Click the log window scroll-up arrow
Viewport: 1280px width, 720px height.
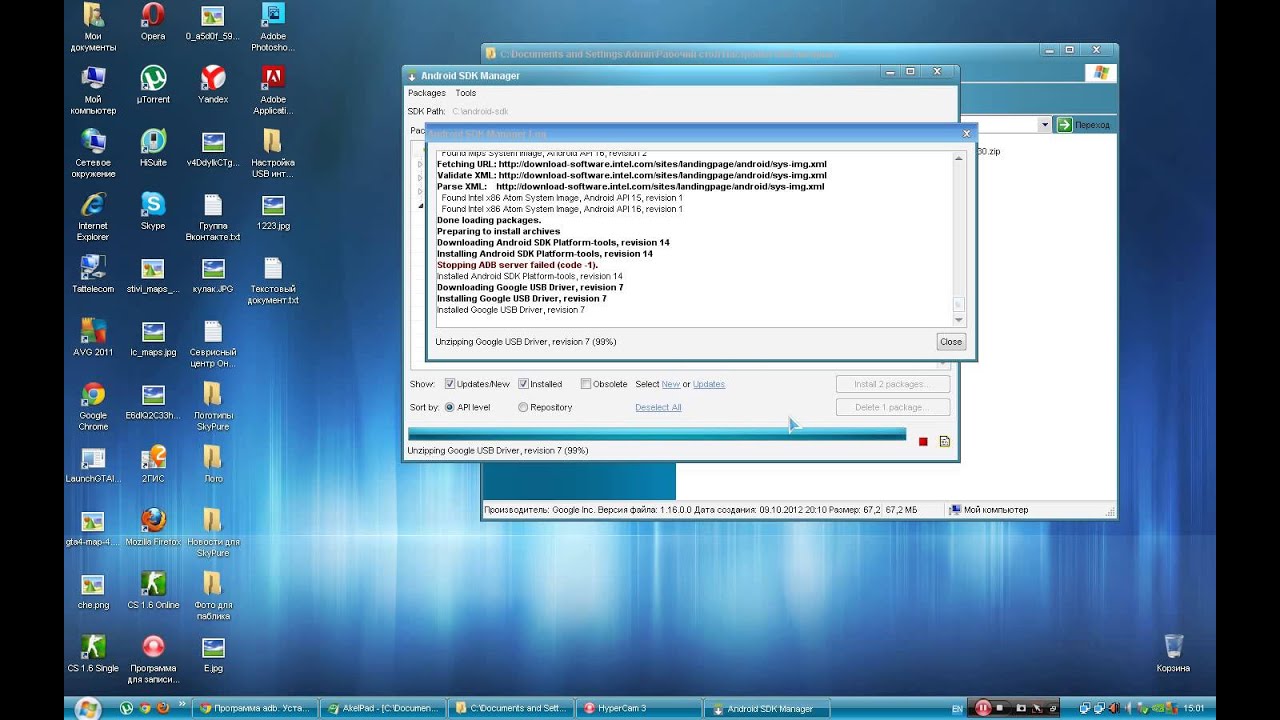coord(959,158)
